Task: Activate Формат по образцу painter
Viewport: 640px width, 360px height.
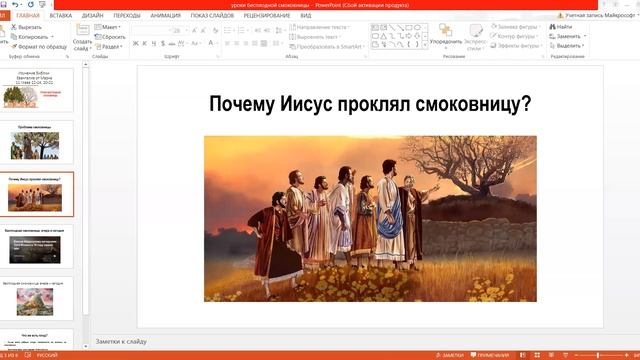Action: pyautogui.click(x=39, y=47)
